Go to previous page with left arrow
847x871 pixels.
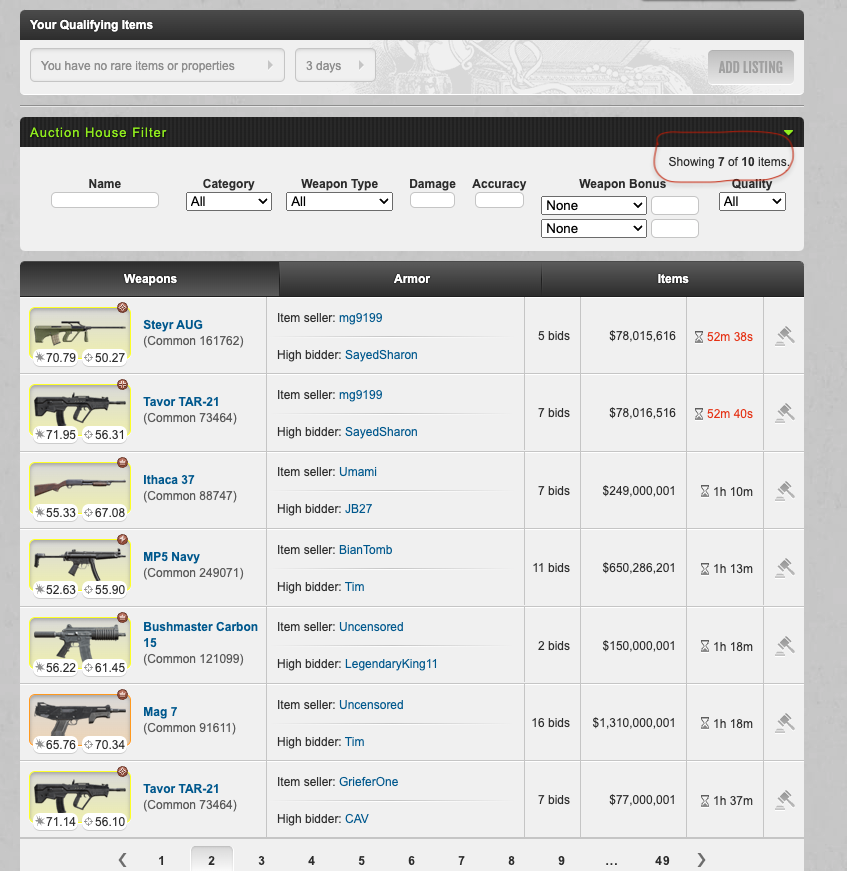(x=122, y=859)
